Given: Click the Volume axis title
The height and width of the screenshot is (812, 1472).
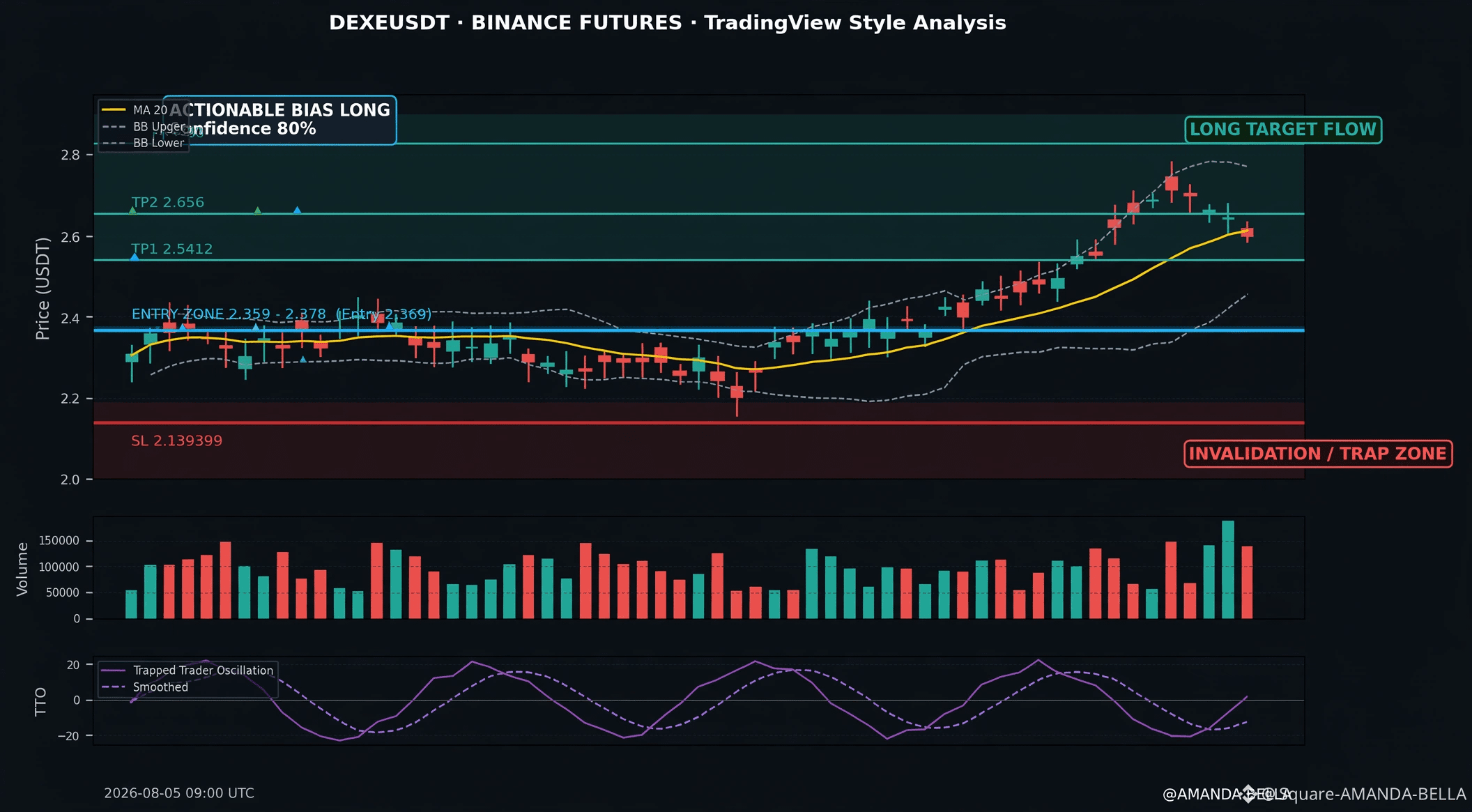Looking at the screenshot, I should (x=22, y=569).
